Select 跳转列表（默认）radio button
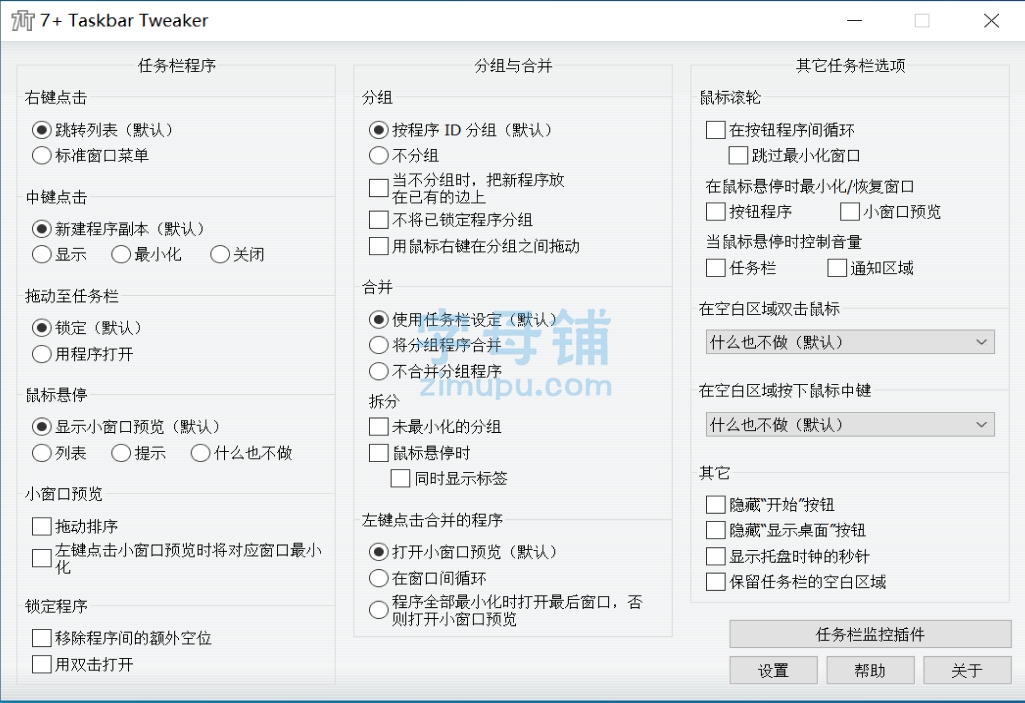Screen dimensions: 1025x703 click(41, 130)
